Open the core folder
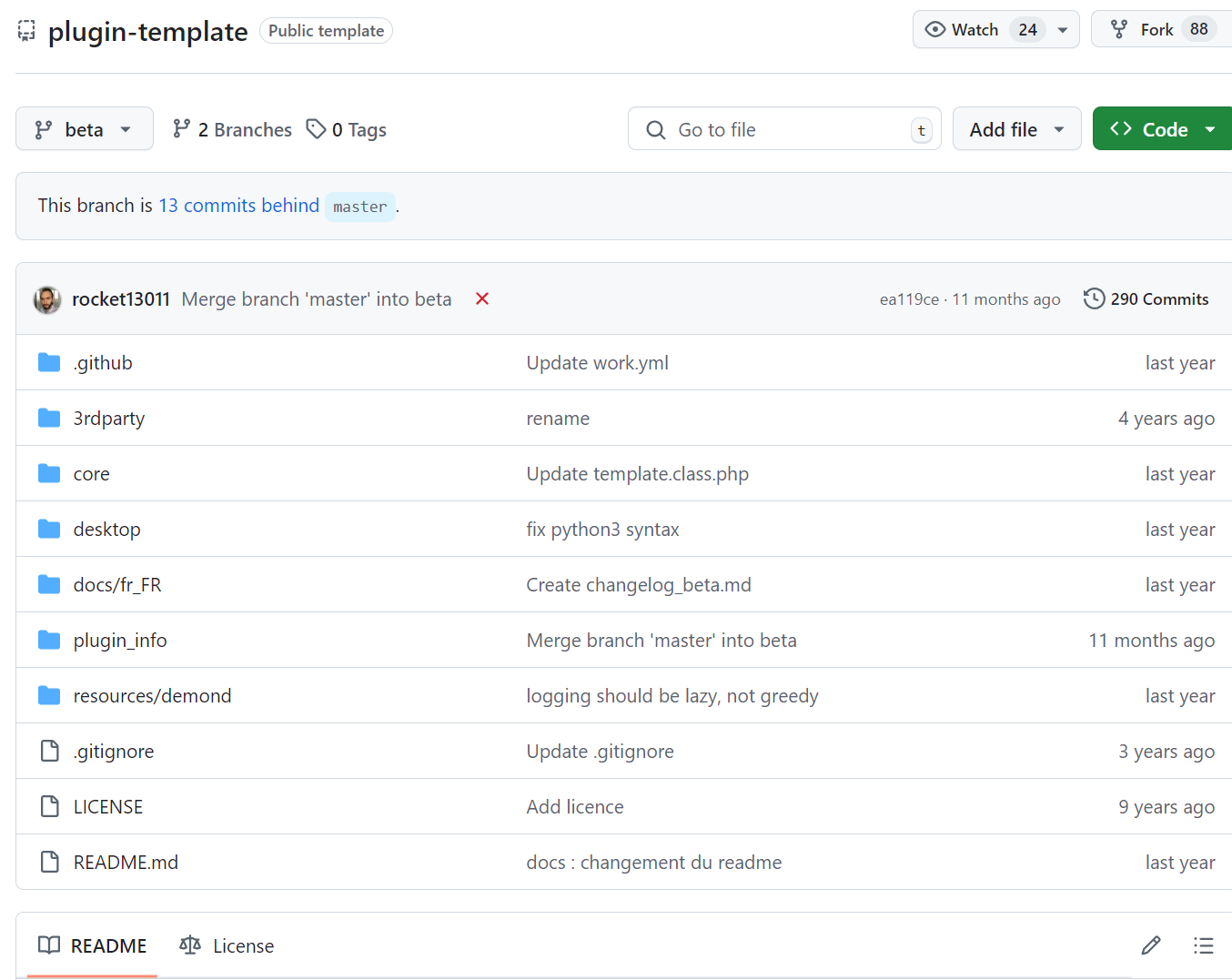This screenshot has height=980, width=1232. click(x=92, y=474)
